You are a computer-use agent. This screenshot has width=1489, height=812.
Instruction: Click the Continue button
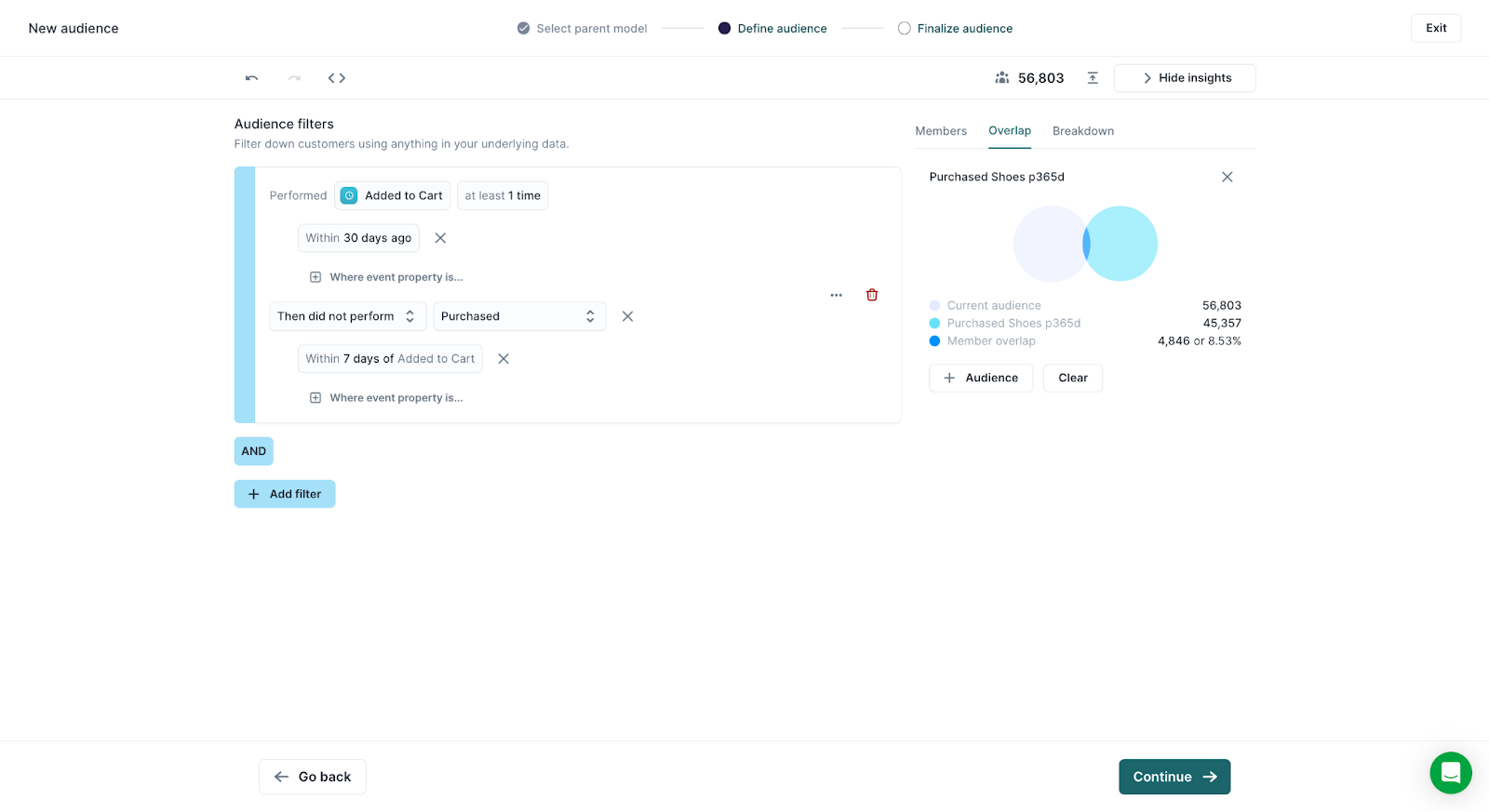click(1174, 777)
